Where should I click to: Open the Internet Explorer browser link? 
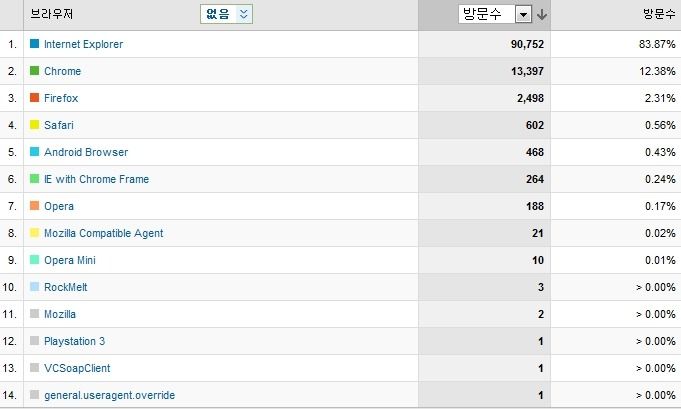[83, 44]
